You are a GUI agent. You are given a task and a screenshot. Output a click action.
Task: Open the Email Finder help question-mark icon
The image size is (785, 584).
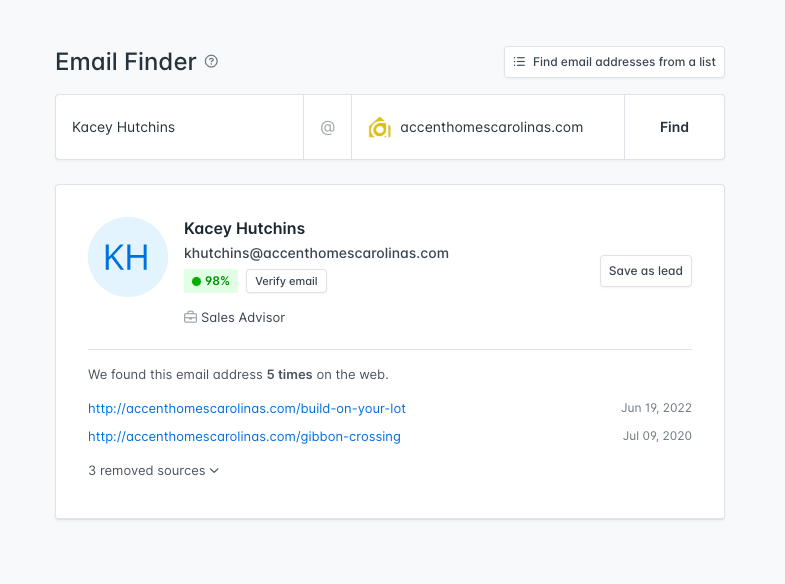click(x=211, y=61)
